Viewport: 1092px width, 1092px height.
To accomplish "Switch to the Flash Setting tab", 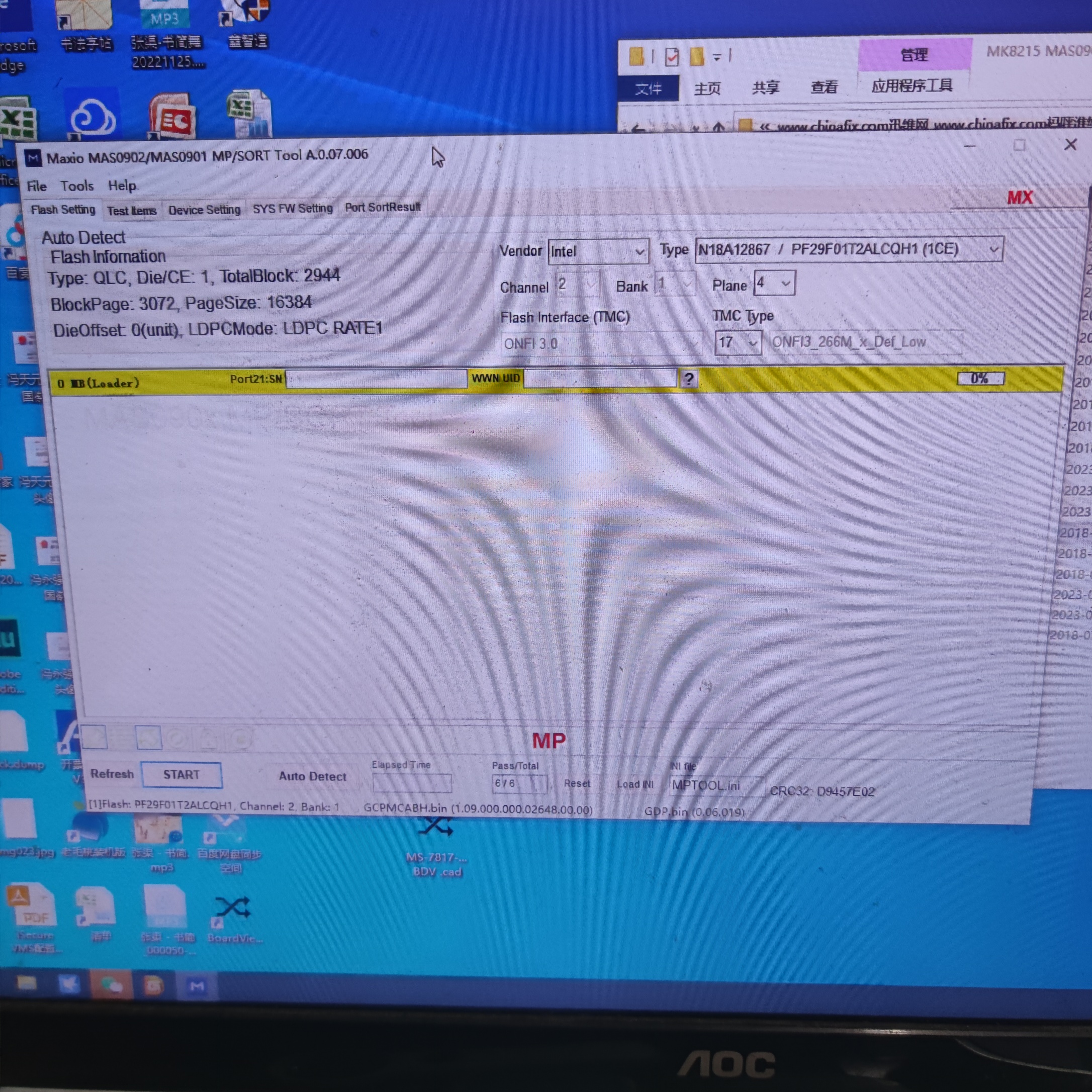I will coord(63,210).
